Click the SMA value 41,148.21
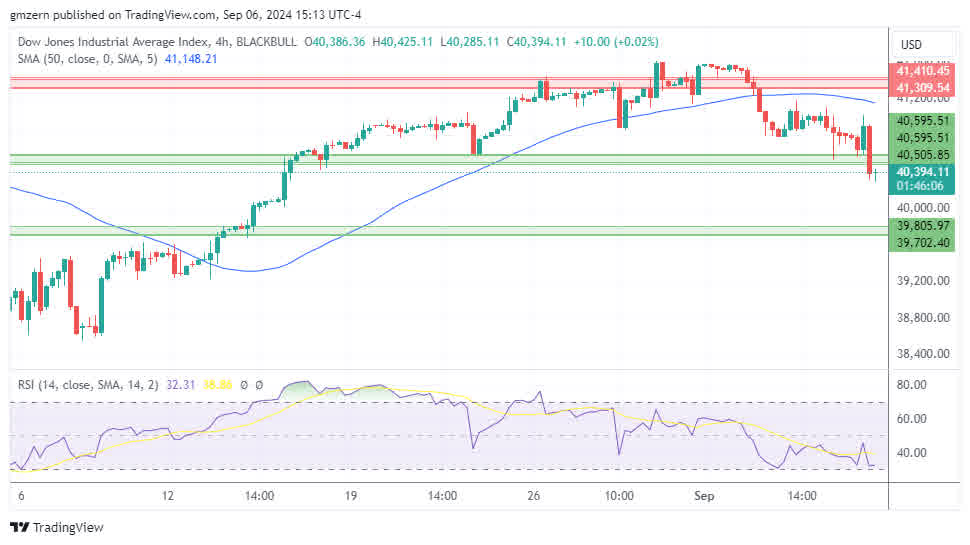Screen dimensions: 970x545 [191, 59]
